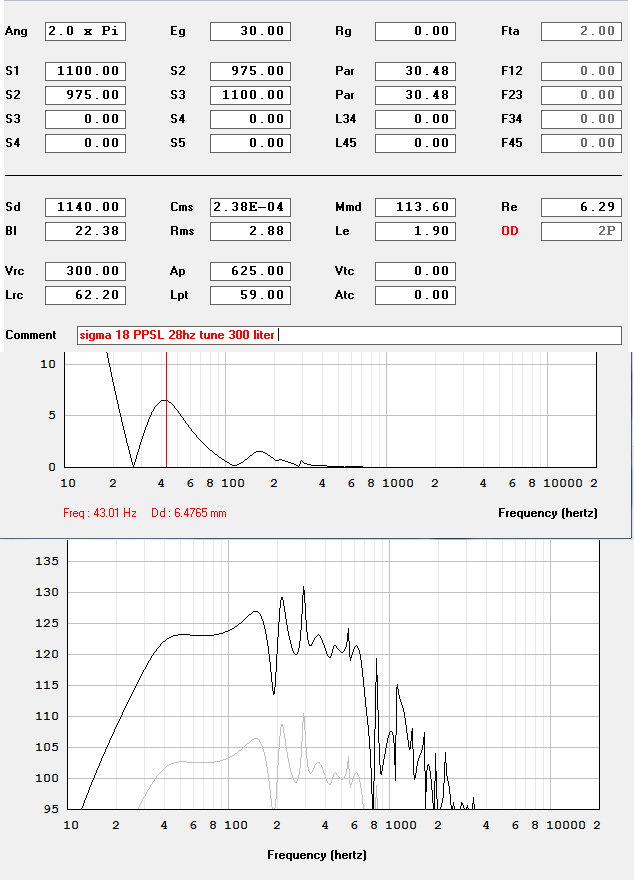The width and height of the screenshot is (634, 880).
Task: Click the Comment text box
Action: (x=349, y=335)
